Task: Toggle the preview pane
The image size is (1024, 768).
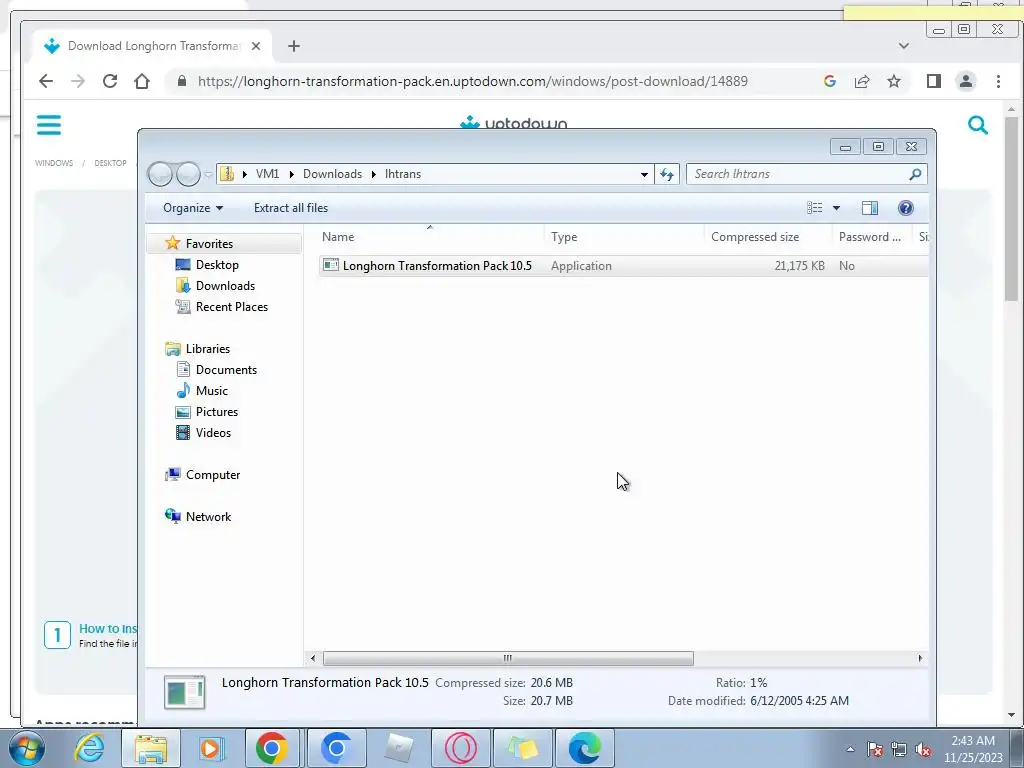Action: point(870,208)
